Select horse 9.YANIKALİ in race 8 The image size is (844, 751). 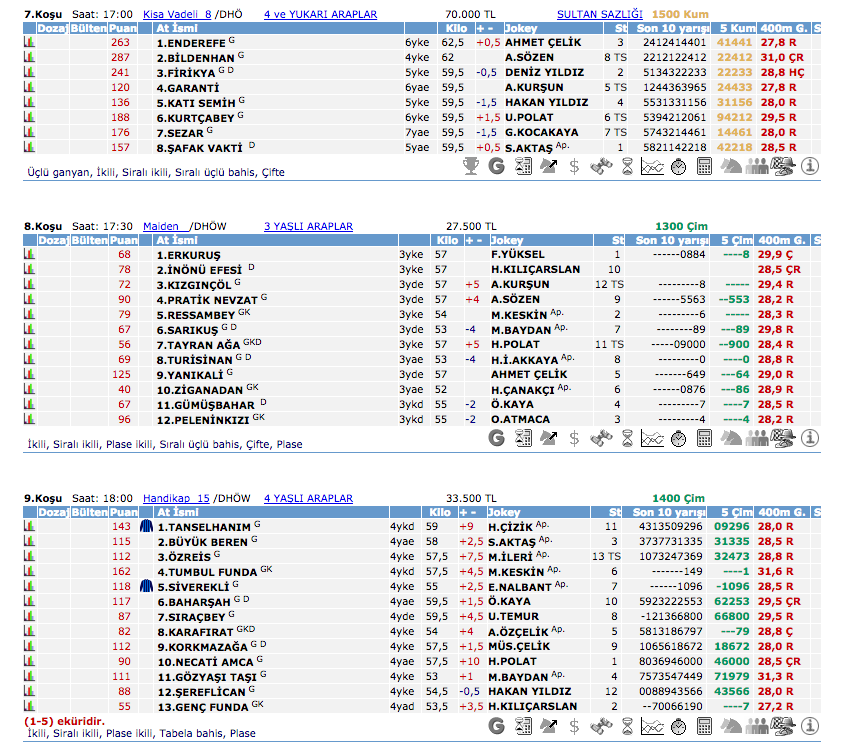point(186,373)
